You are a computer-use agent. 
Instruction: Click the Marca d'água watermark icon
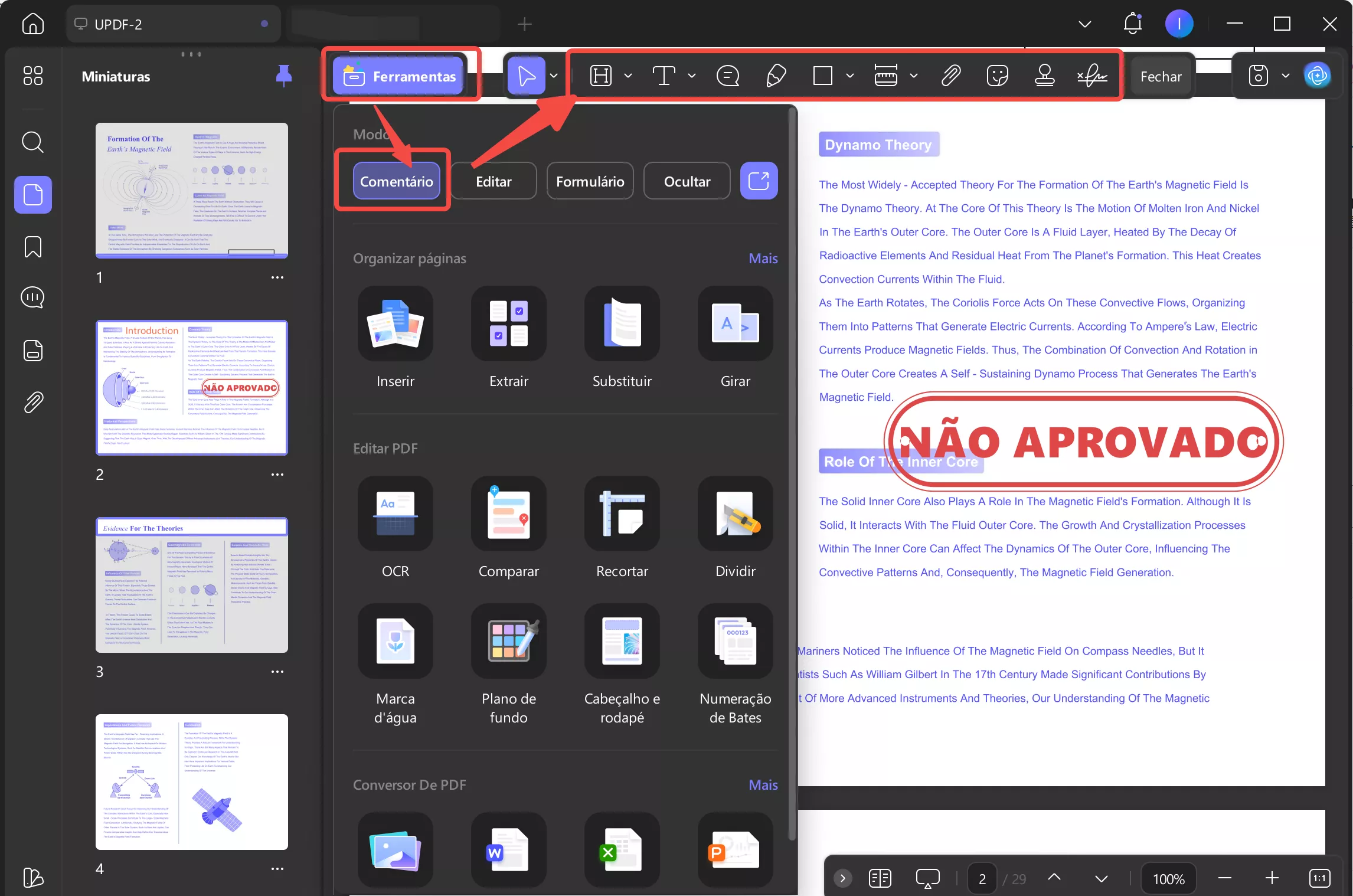(395, 642)
